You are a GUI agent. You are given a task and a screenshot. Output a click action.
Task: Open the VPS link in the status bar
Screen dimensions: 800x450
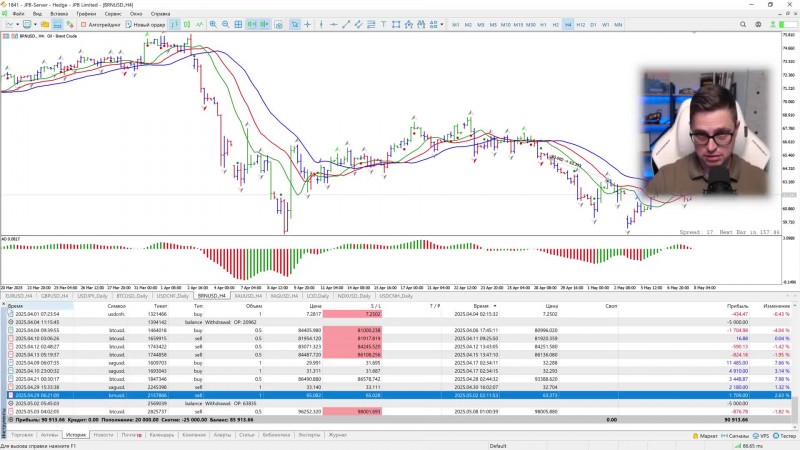(761, 436)
